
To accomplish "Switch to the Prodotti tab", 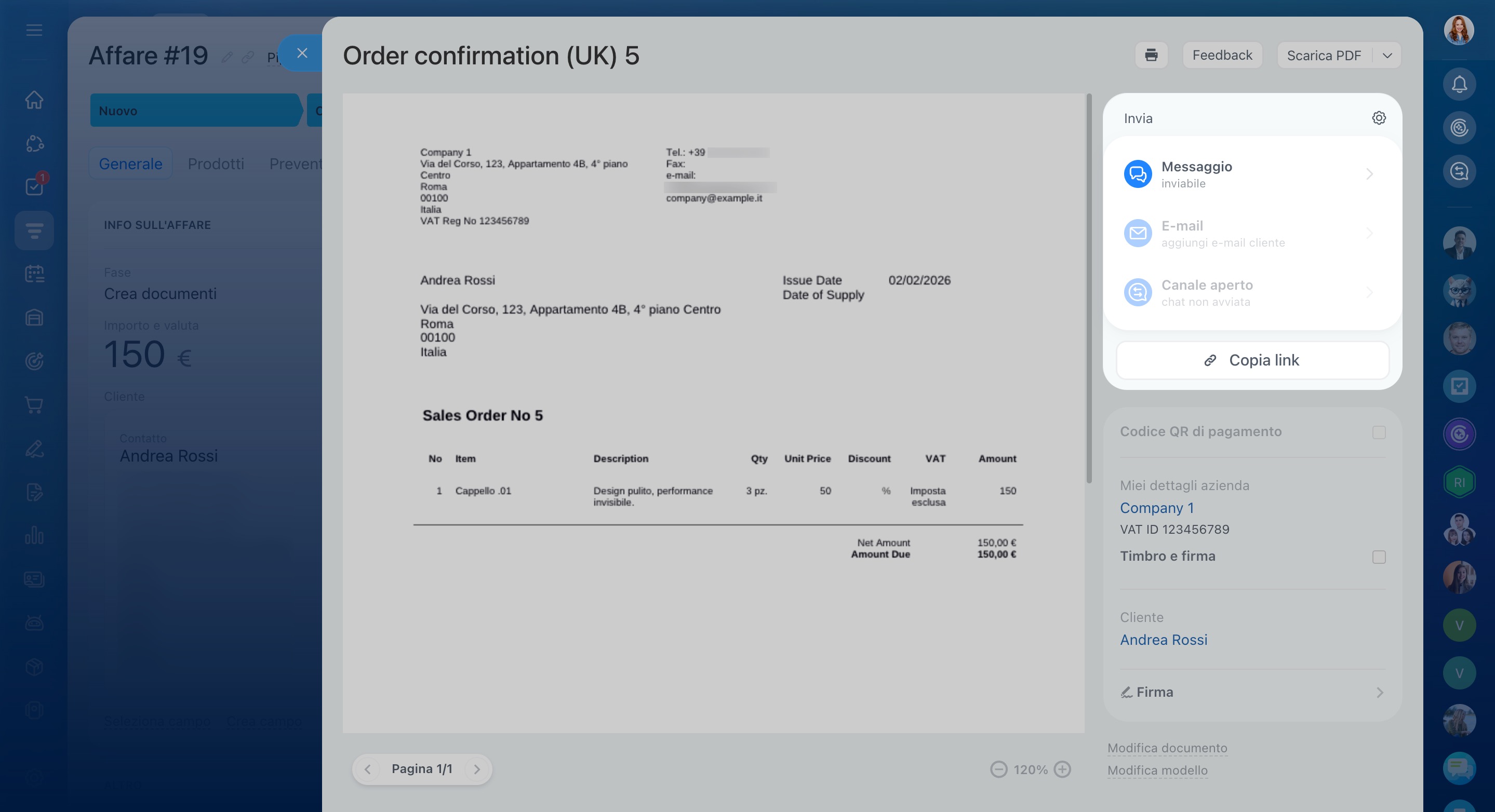I will pos(216,164).
